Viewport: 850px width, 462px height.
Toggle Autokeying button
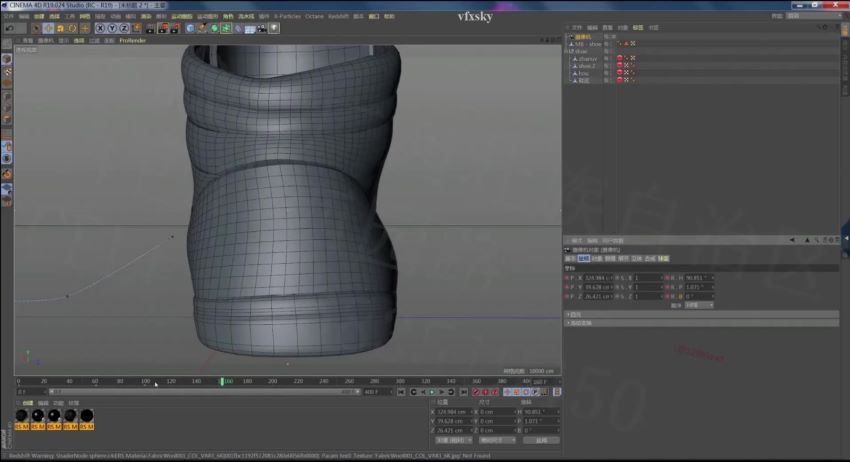click(x=485, y=392)
